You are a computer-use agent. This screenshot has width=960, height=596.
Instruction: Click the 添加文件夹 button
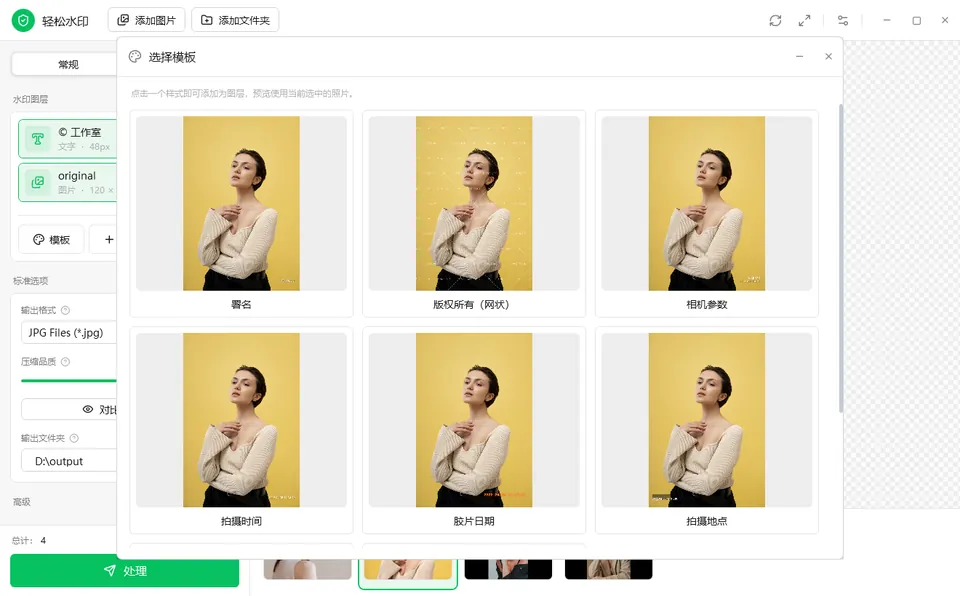[x=235, y=20]
